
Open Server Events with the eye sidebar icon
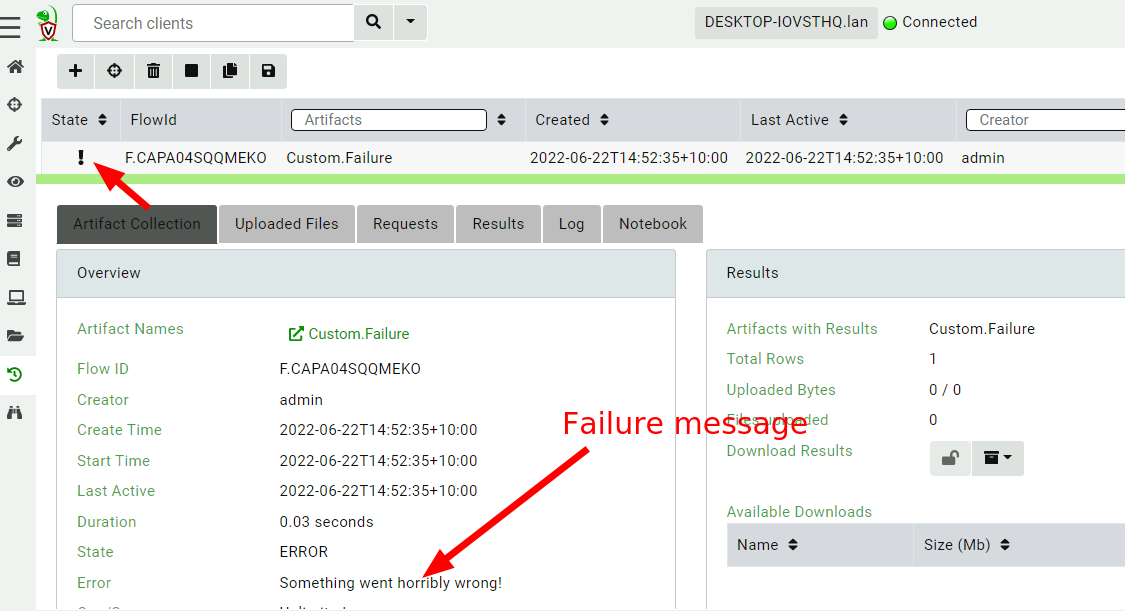(14, 181)
